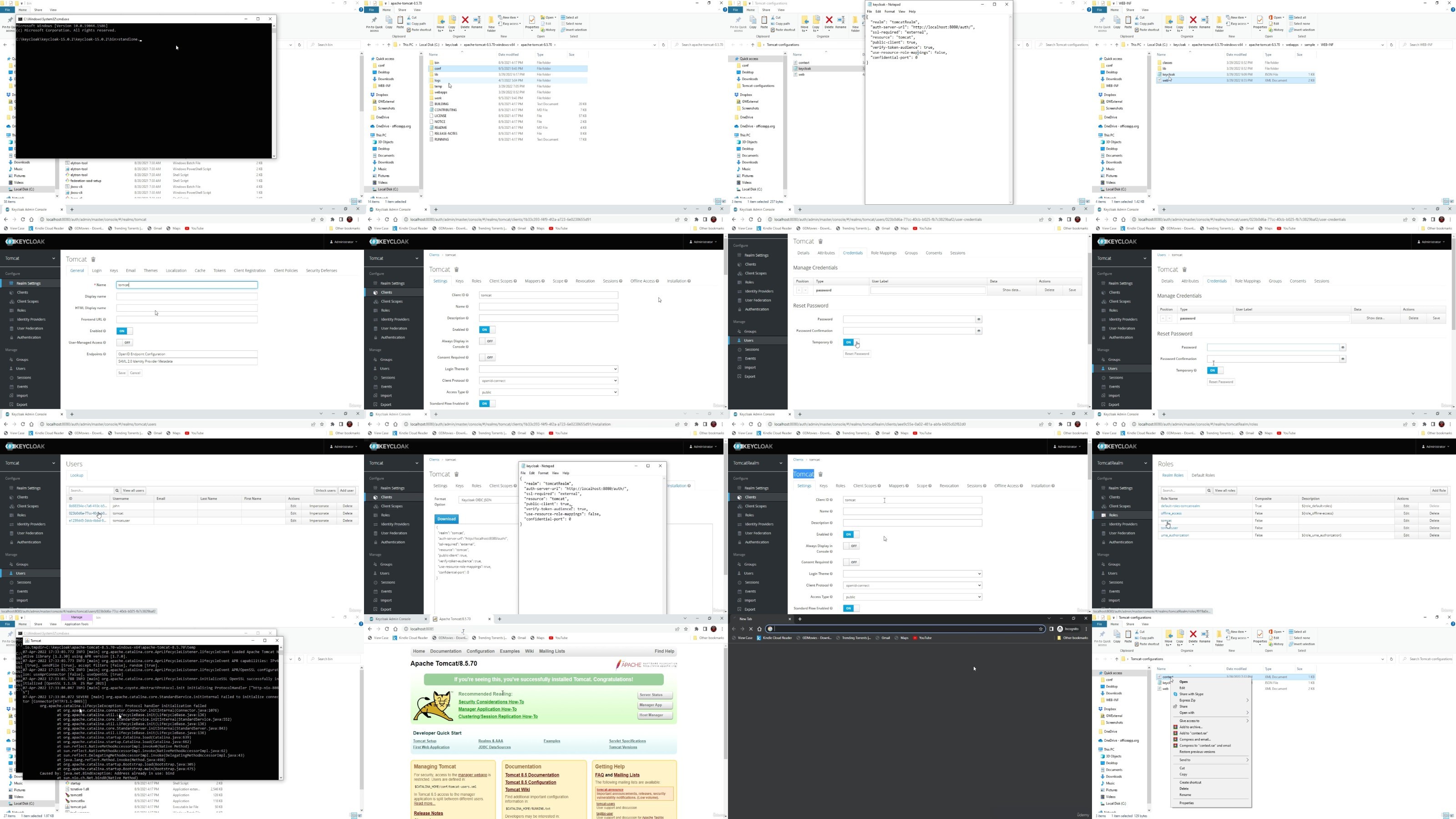Screen dimensions: 1456x819
Task: Click reload icon in localhost:8085 browser toolbar
Action: pyautogui.click(x=387, y=629)
